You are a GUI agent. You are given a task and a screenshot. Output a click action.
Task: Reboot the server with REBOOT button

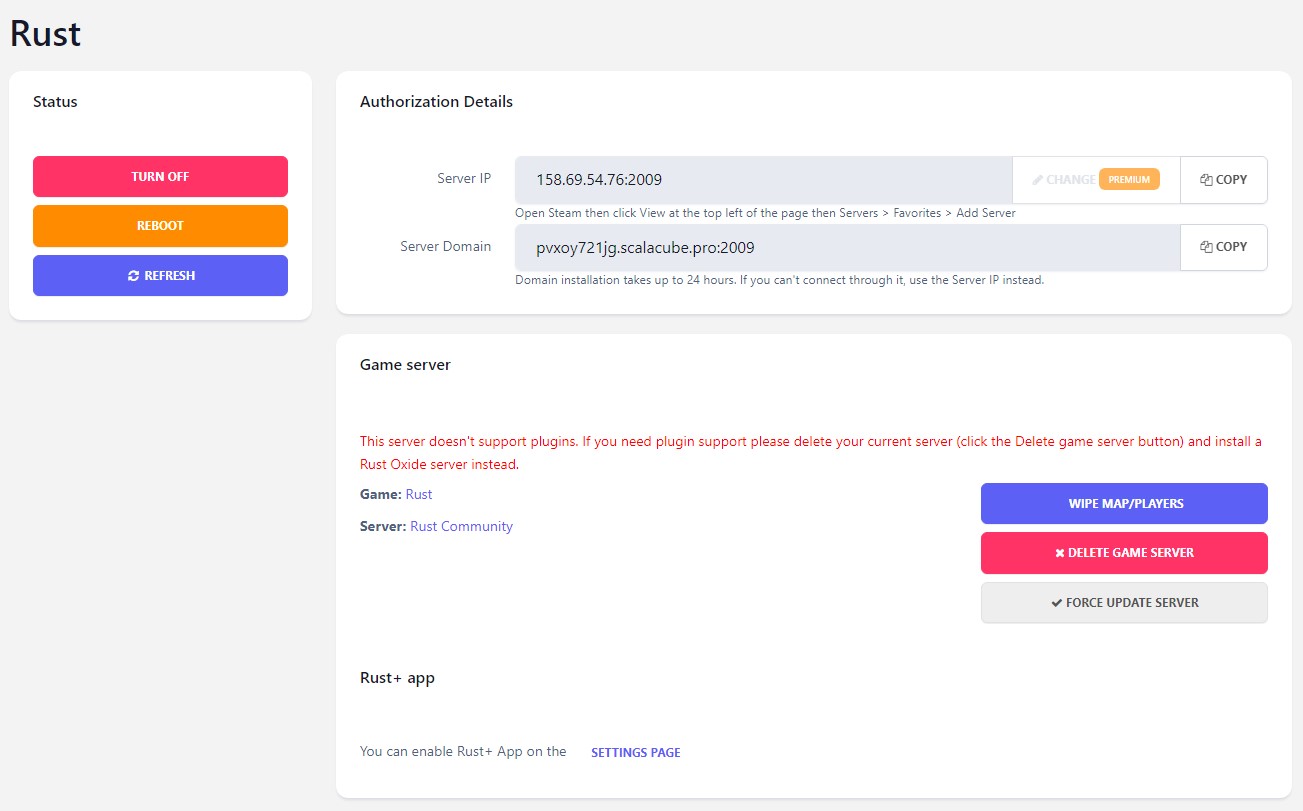point(160,226)
